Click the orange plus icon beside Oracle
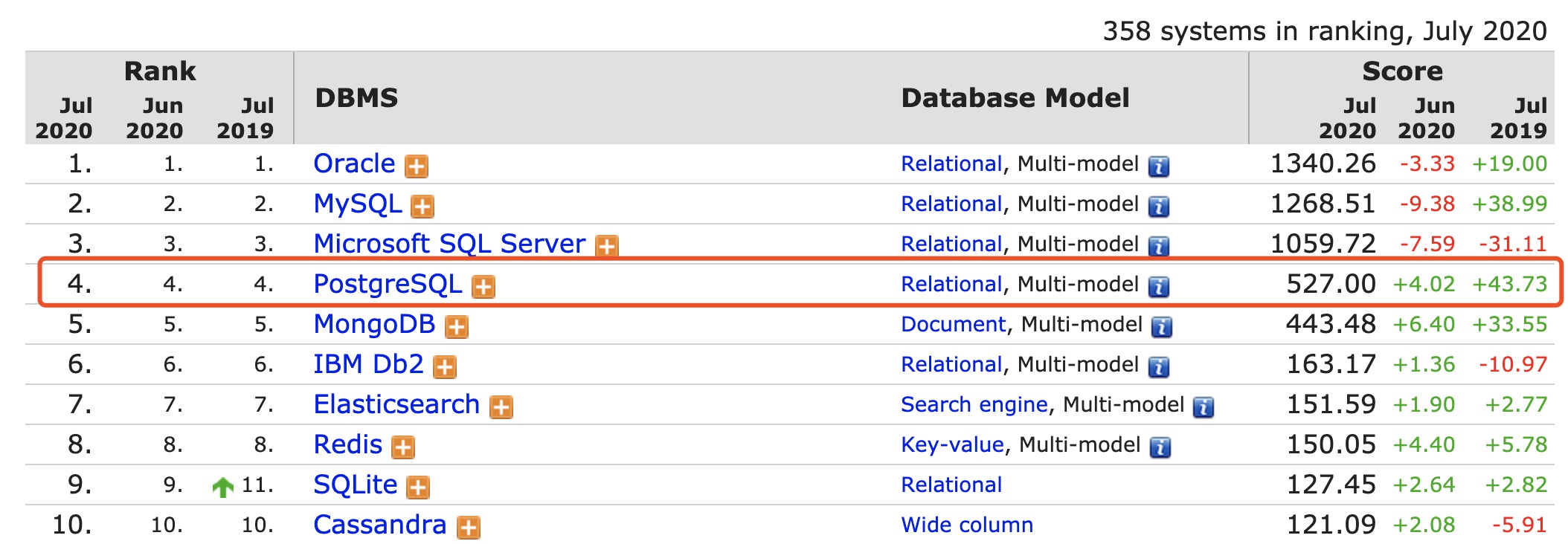The width and height of the screenshot is (1568, 544). (416, 166)
